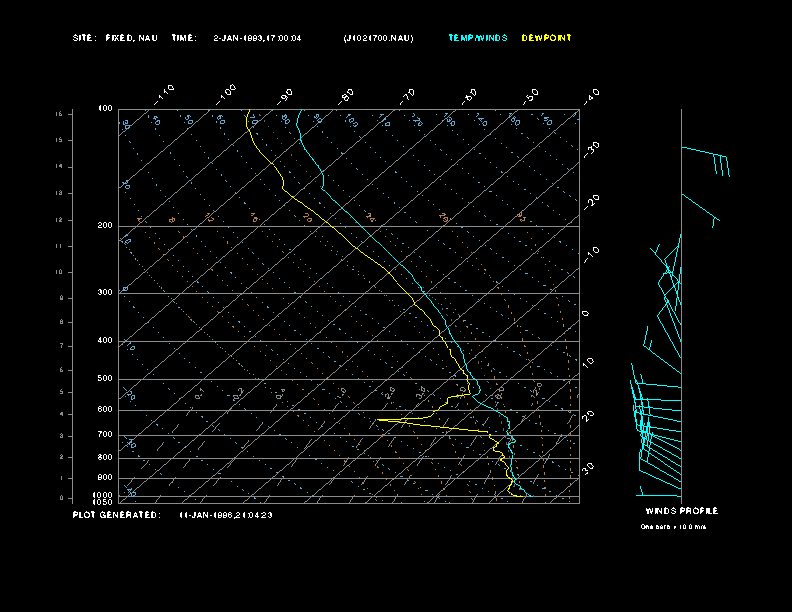Click the 700 pressure level label
Screen dimensions: 792x612
[x=105, y=435]
